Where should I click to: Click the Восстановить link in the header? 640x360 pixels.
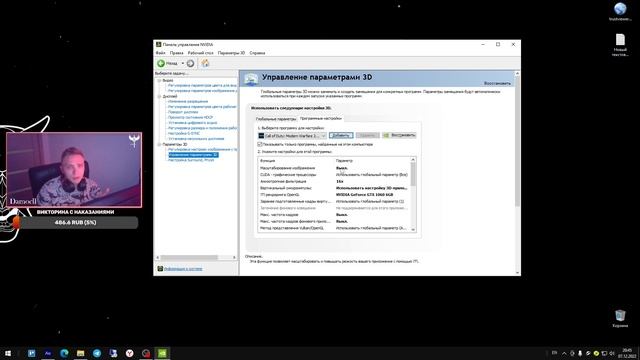click(497, 83)
